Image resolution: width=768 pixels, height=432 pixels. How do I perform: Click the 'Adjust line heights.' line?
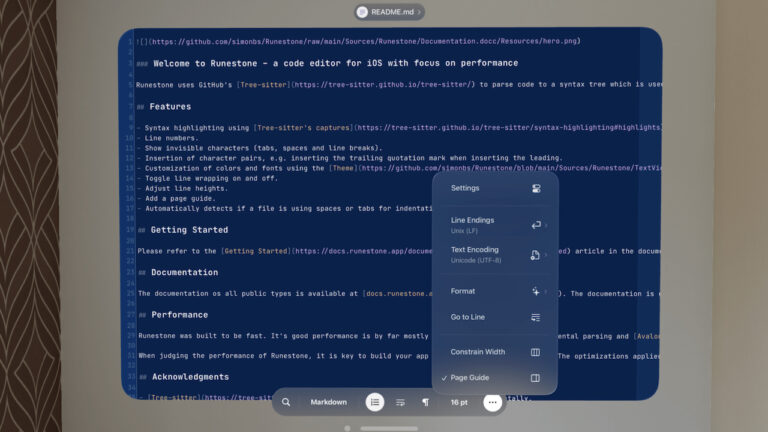[x=186, y=189]
